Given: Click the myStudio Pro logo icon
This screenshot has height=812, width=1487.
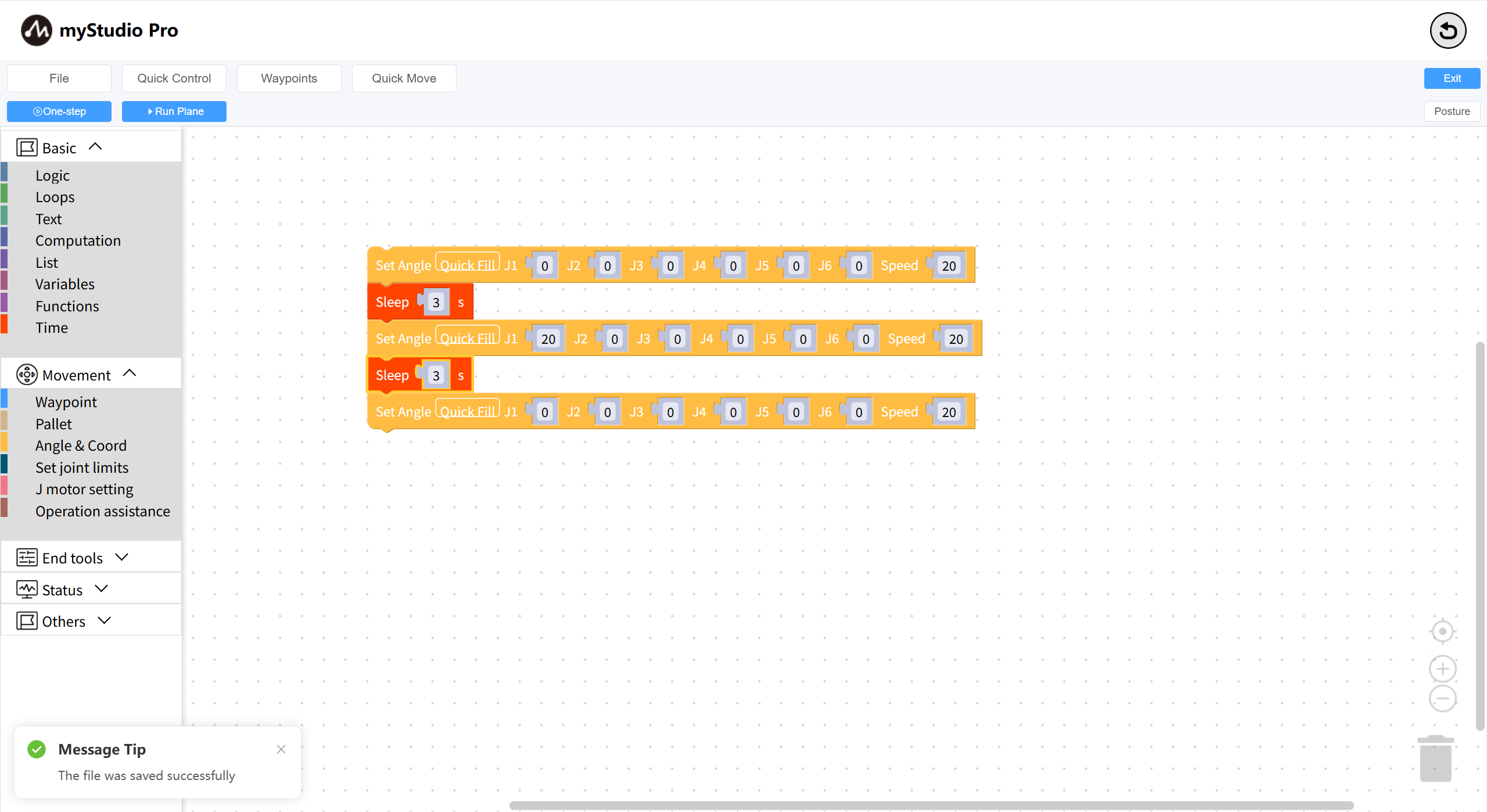Looking at the screenshot, I should click(36, 30).
